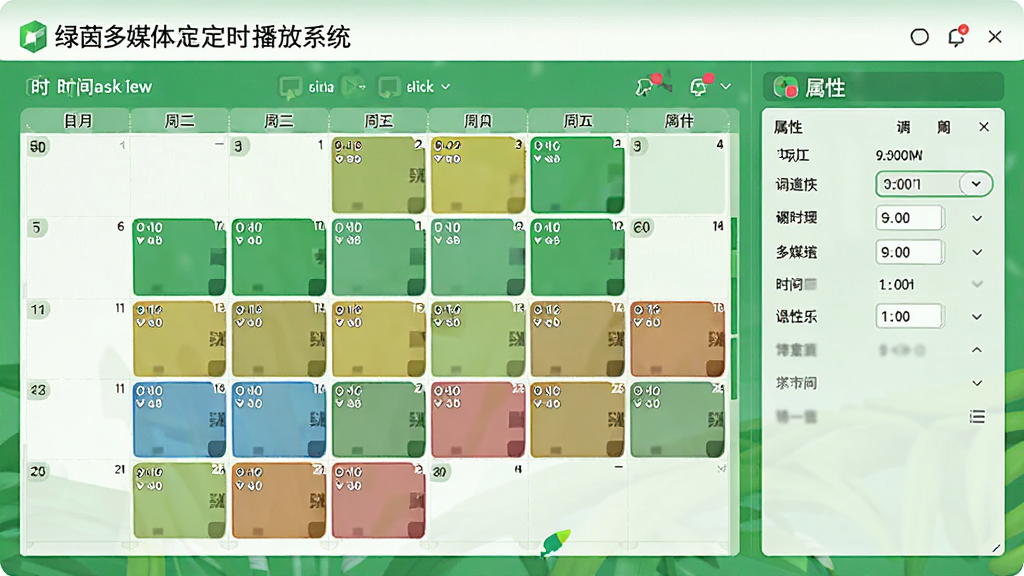Click the play icon in the toolbar
The image size is (1024, 576).
click(352, 86)
